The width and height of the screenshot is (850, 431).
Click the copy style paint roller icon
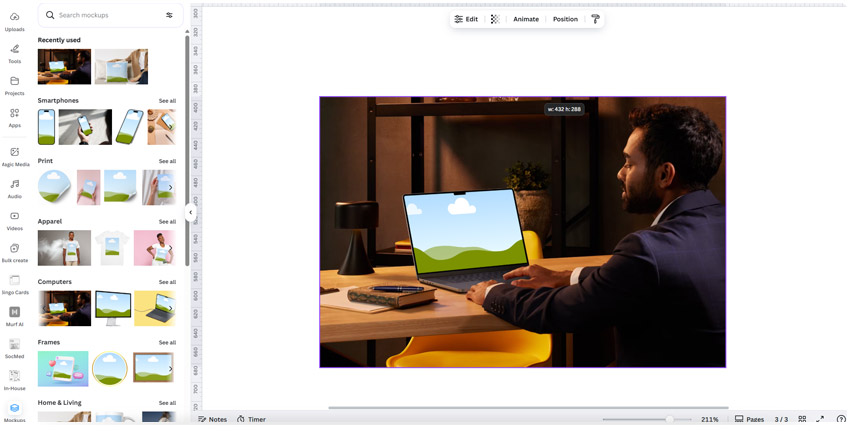595,19
